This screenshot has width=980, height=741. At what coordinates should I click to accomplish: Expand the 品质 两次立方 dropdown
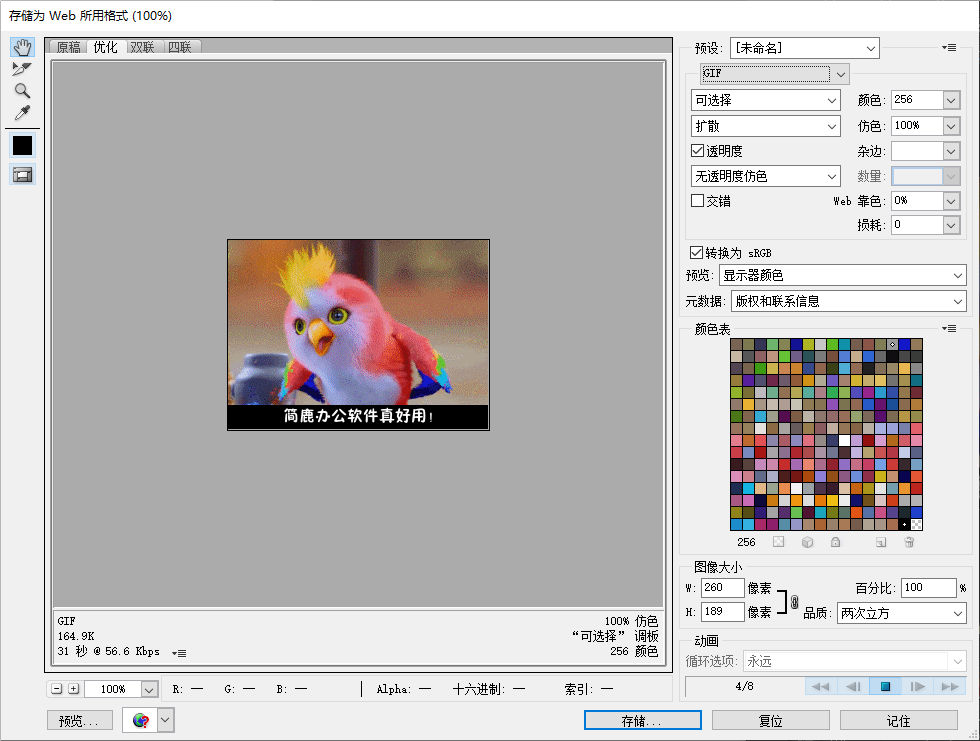point(901,612)
